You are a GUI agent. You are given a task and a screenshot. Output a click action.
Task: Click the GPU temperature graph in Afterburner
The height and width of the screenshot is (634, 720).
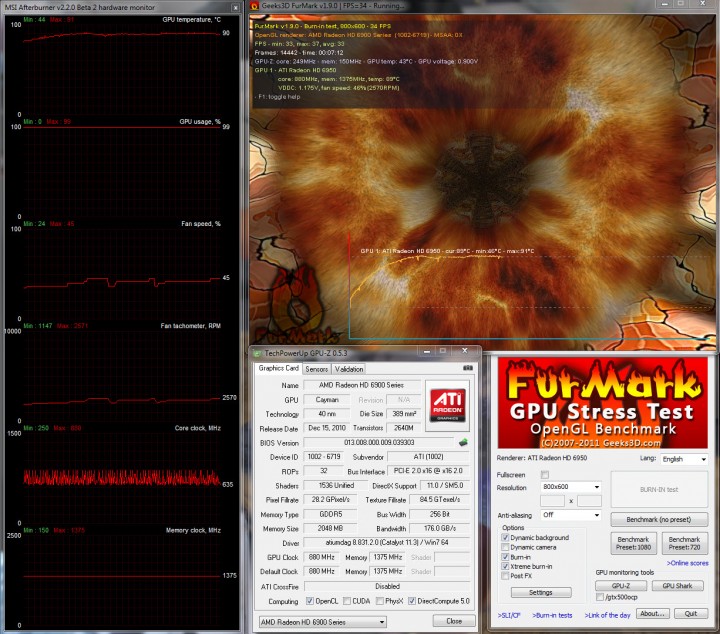[x=122, y=67]
